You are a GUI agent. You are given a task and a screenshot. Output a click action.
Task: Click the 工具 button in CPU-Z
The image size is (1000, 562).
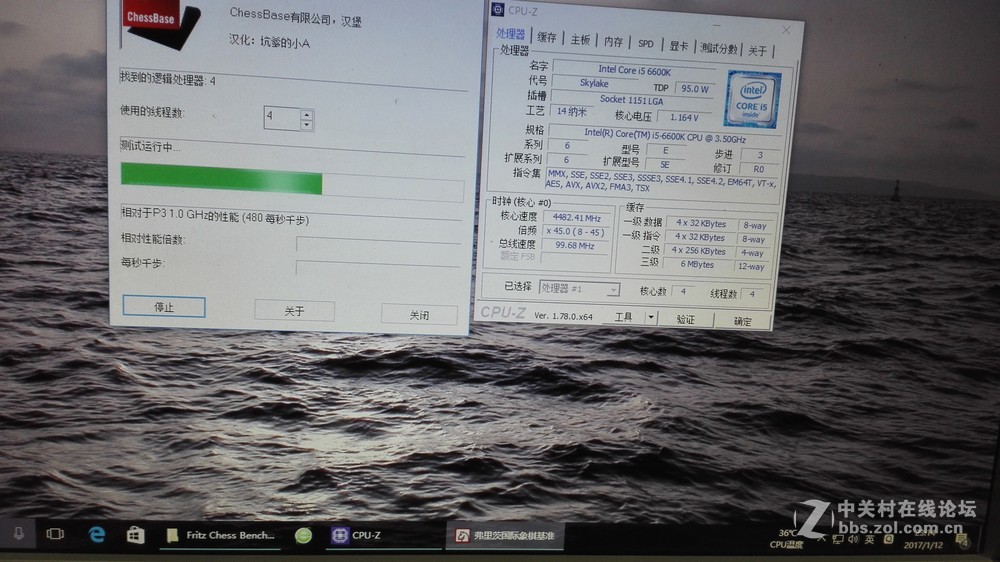[x=623, y=316]
